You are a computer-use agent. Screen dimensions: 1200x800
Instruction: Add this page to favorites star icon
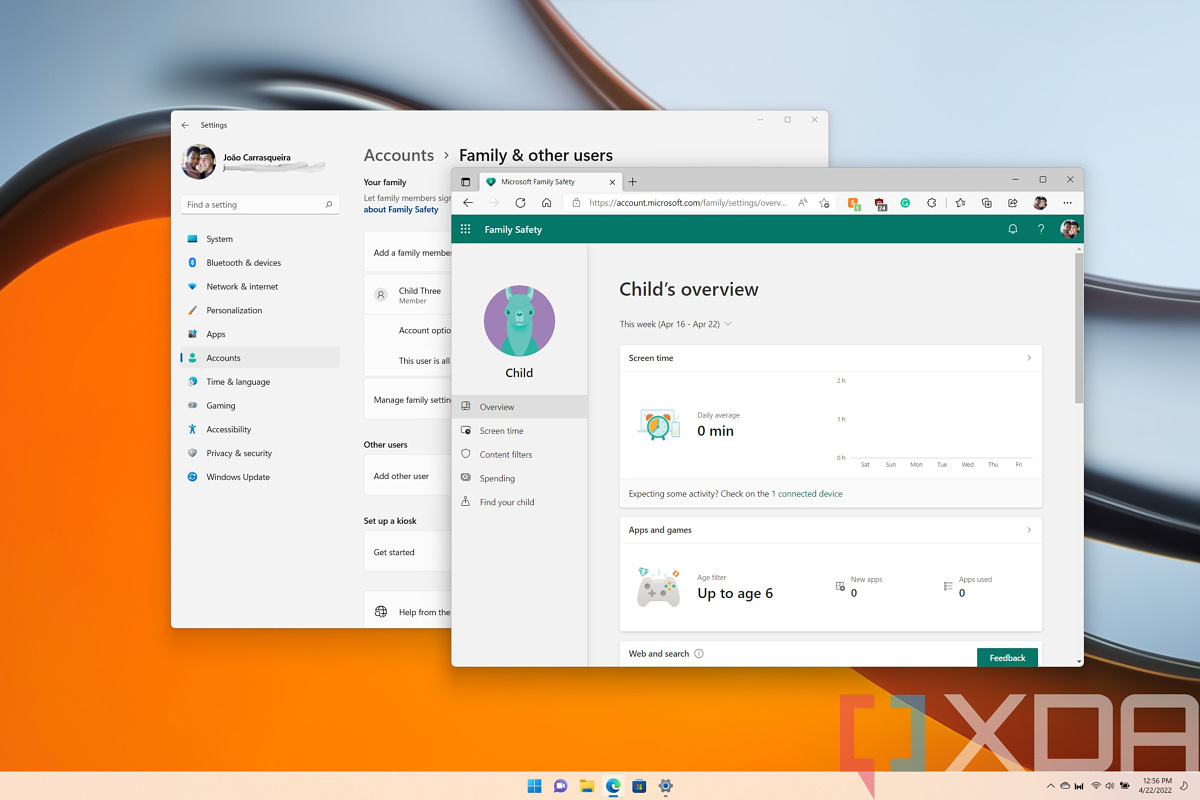tap(824, 202)
